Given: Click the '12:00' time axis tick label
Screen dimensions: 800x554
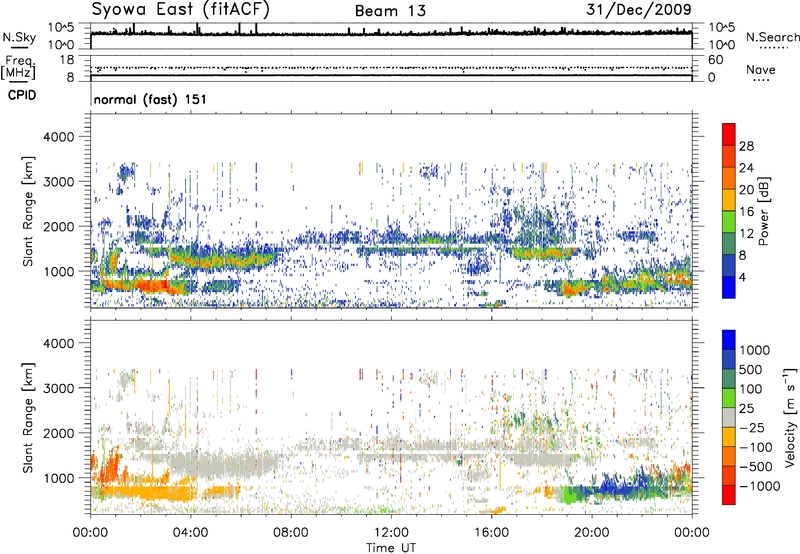Looking at the screenshot, I should (x=391, y=533).
